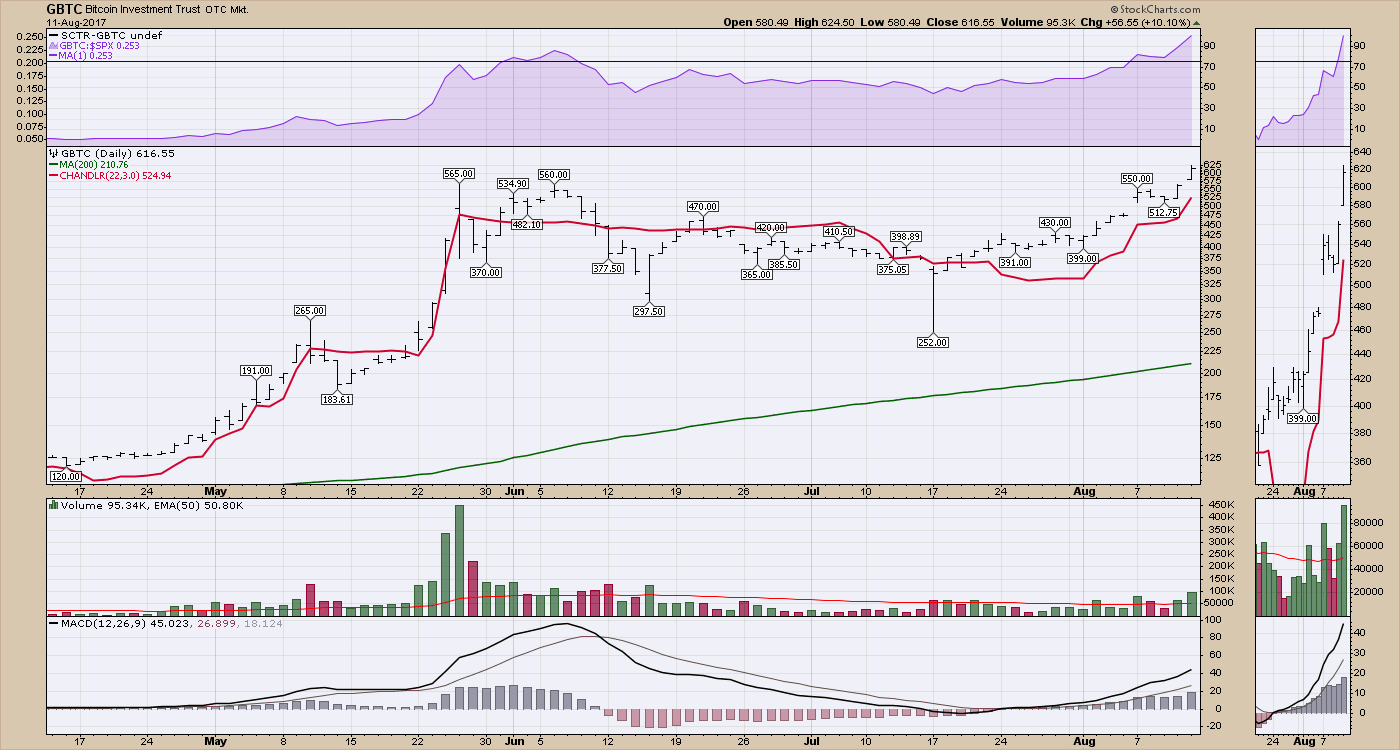The image size is (1400, 750).
Task: Click the GBTC ticker symbol title
Action: click(65, 8)
